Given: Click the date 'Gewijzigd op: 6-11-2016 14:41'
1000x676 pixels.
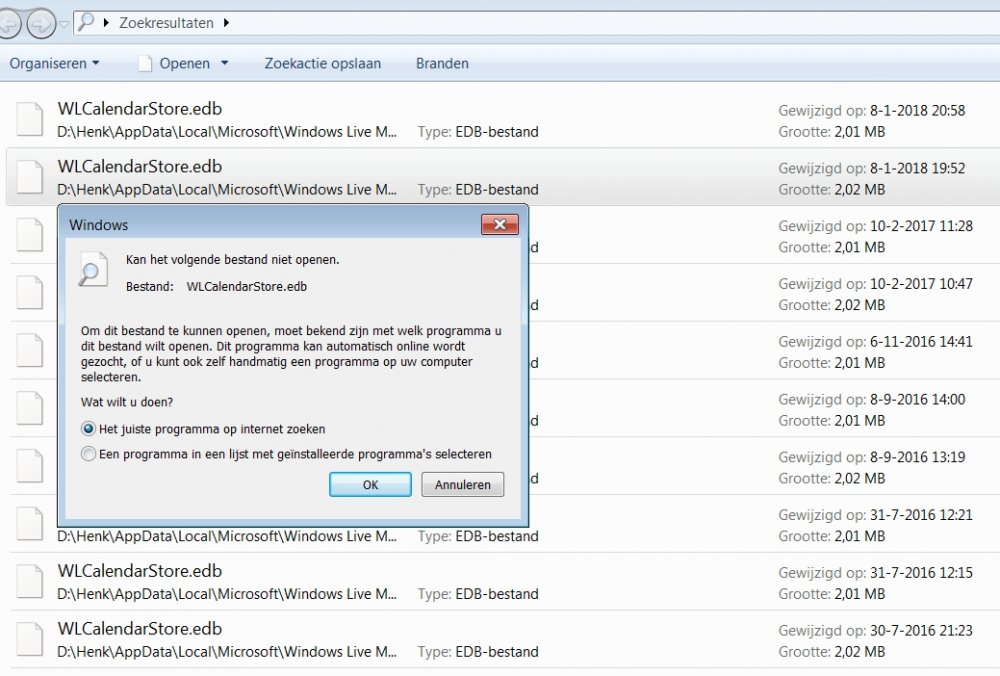Looking at the screenshot, I should point(875,342).
